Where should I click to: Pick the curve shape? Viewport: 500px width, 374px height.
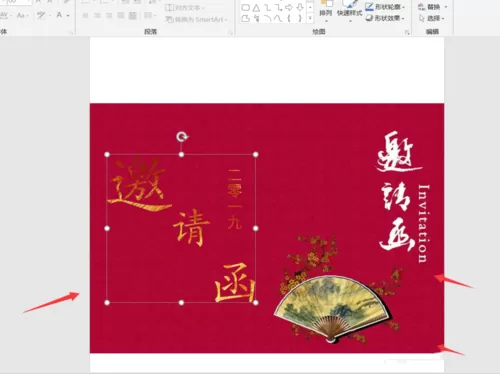278,18
